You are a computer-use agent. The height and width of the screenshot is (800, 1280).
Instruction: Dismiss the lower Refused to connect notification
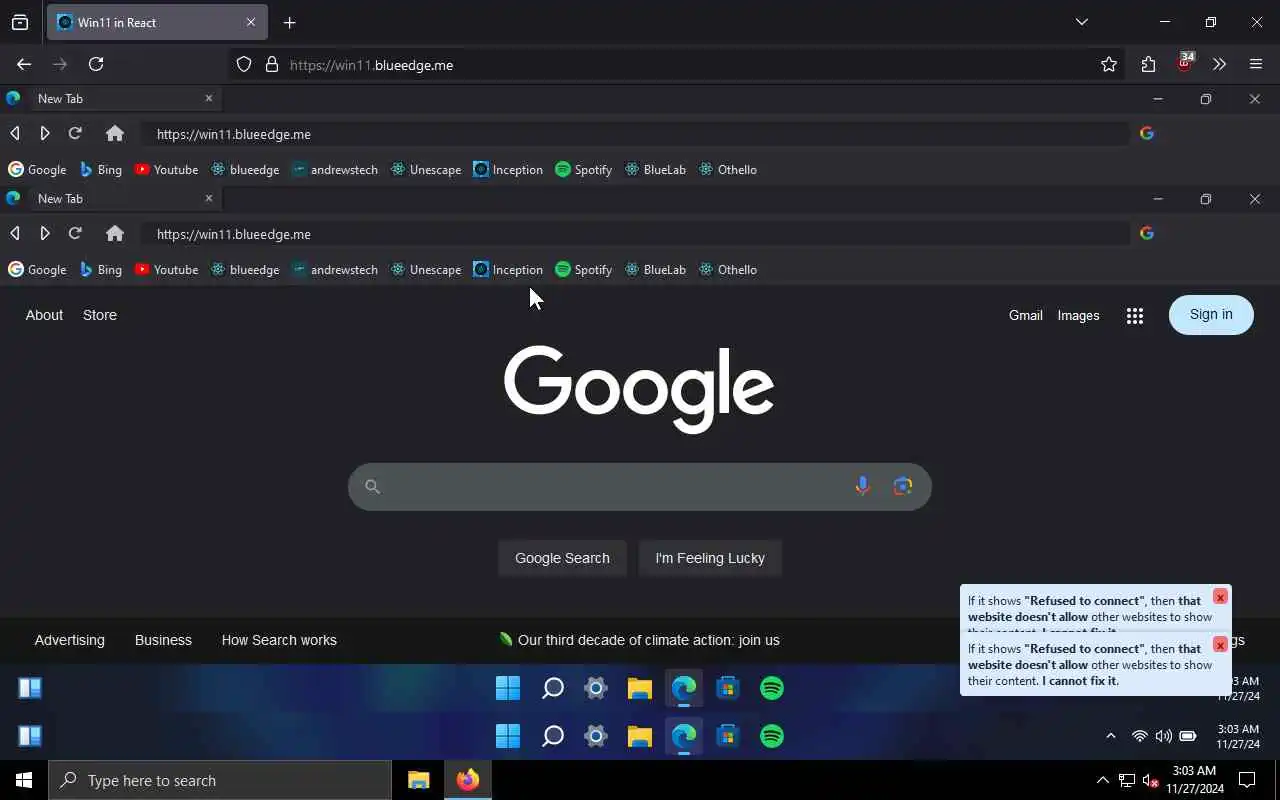1220,645
